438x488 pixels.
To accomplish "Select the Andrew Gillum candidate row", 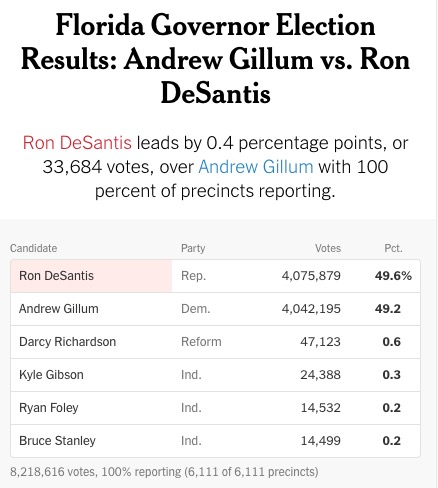I will click(x=215, y=309).
